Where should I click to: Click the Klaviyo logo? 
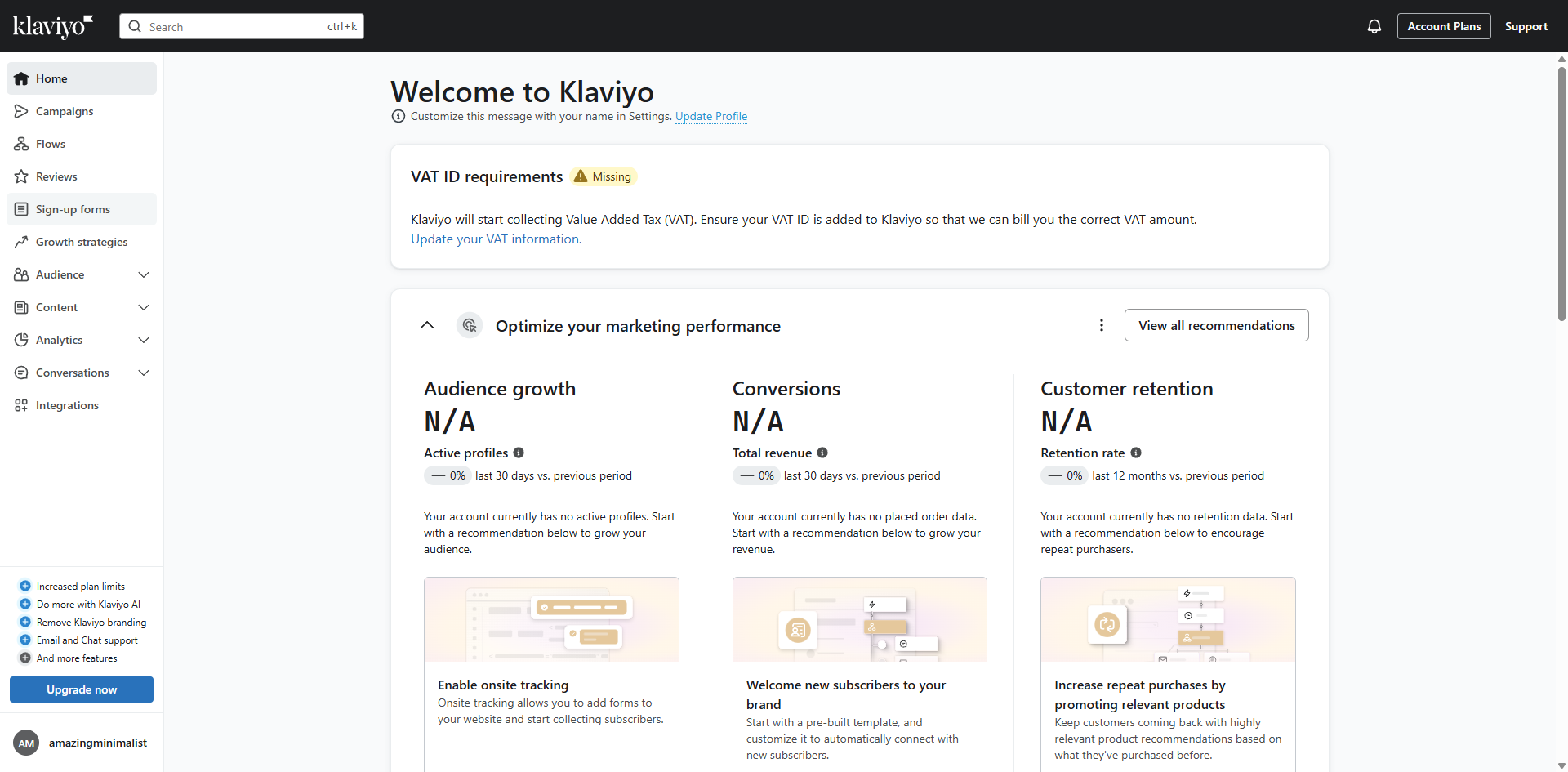[x=51, y=26]
